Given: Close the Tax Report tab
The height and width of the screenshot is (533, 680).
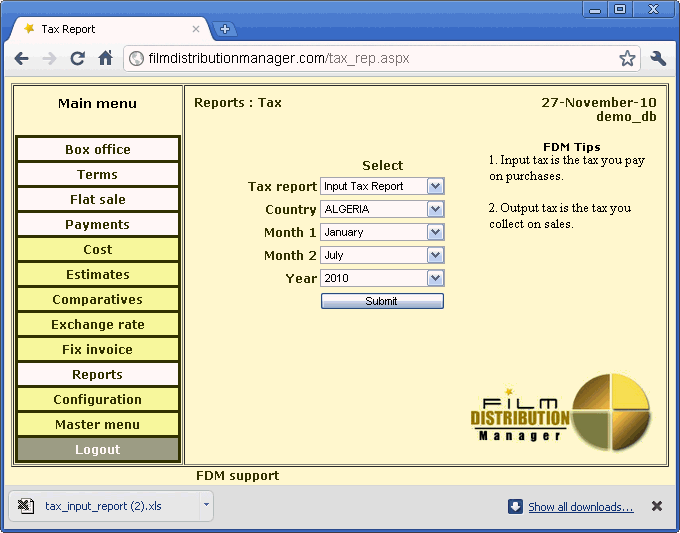Looking at the screenshot, I should tap(196, 29).
